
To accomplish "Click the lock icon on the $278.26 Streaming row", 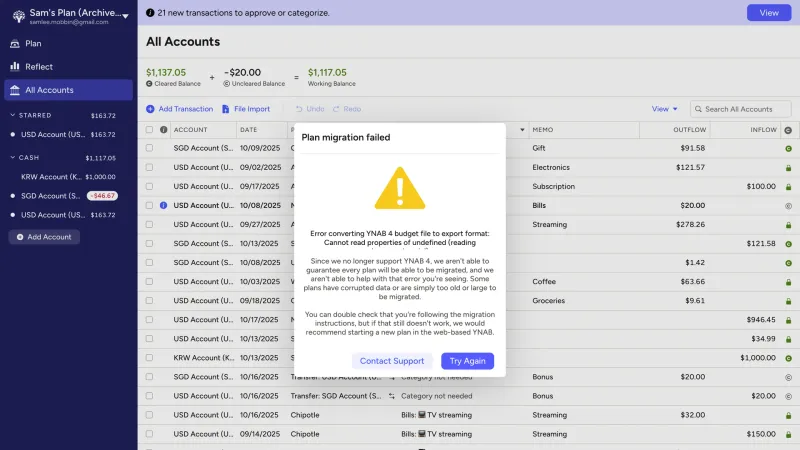I will pos(788,225).
